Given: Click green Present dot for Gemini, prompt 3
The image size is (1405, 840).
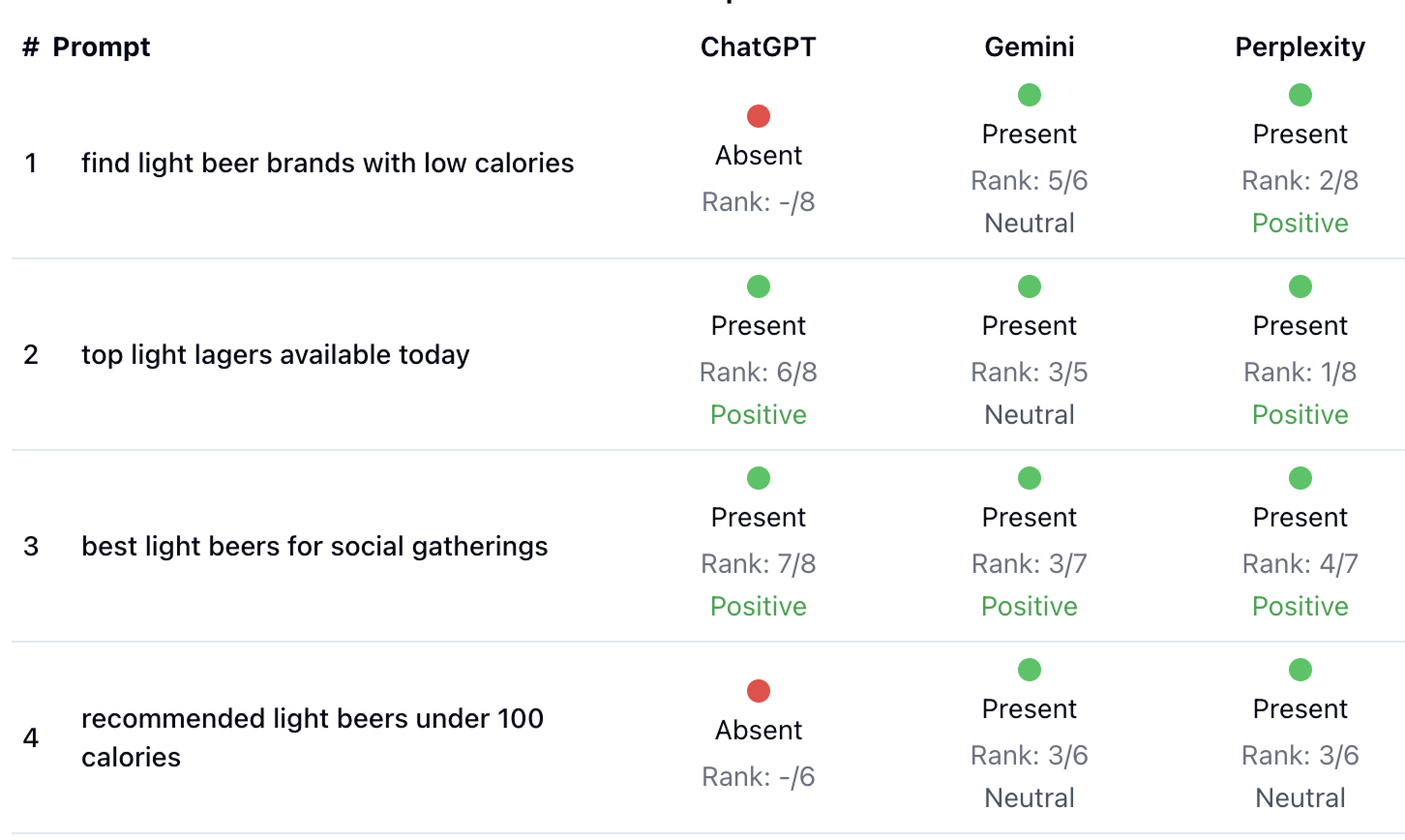Looking at the screenshot, I should (x=1030, y=478).
